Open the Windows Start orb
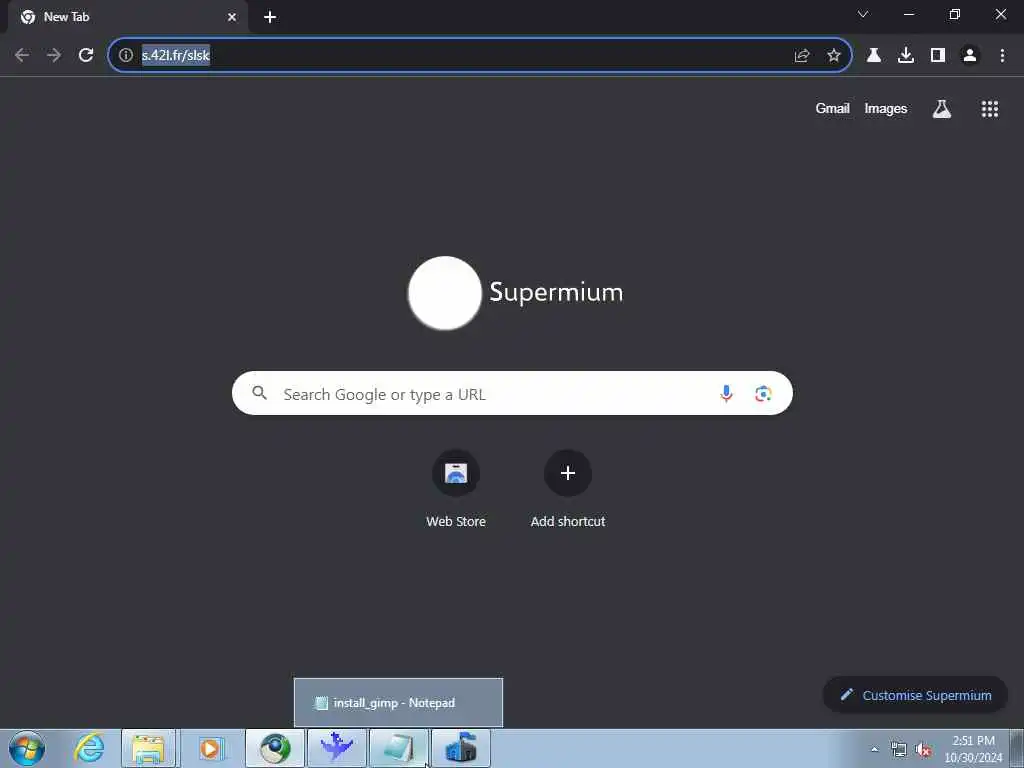The height and width of the screenshot is (768, 1024). (x=27, y=748)
